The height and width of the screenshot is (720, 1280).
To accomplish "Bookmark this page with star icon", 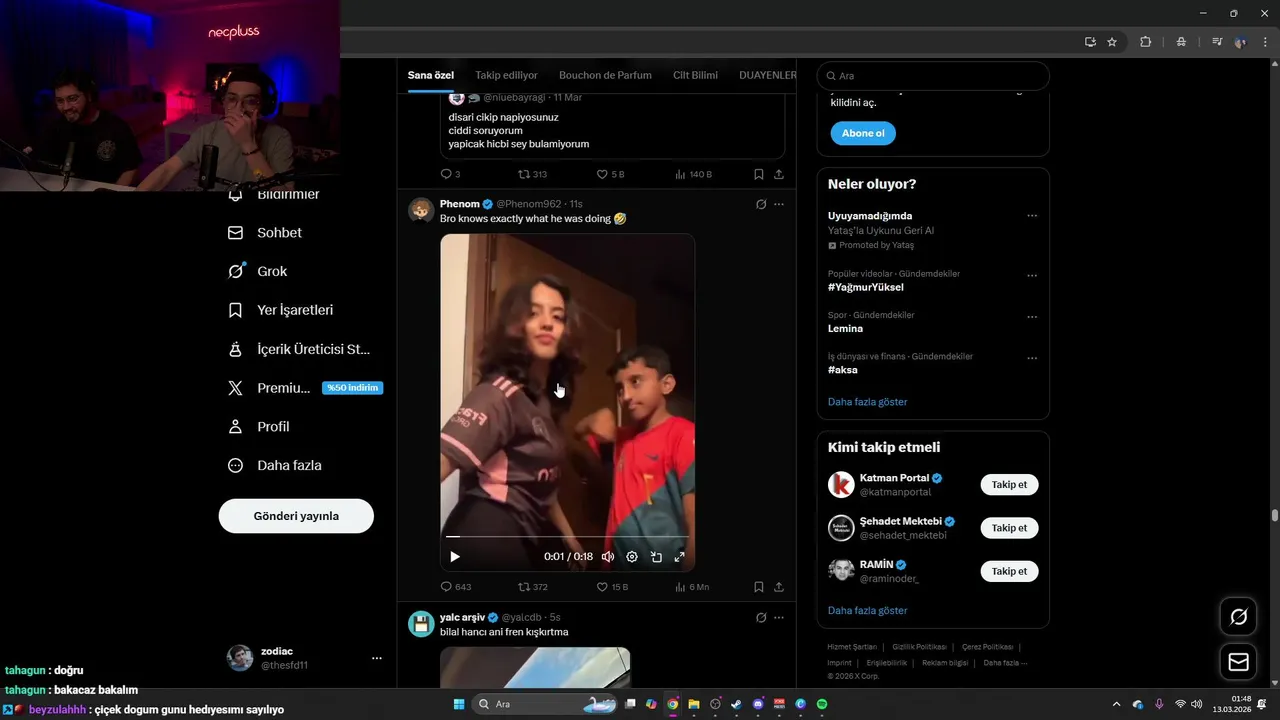I will click(x=1112, y=42).
